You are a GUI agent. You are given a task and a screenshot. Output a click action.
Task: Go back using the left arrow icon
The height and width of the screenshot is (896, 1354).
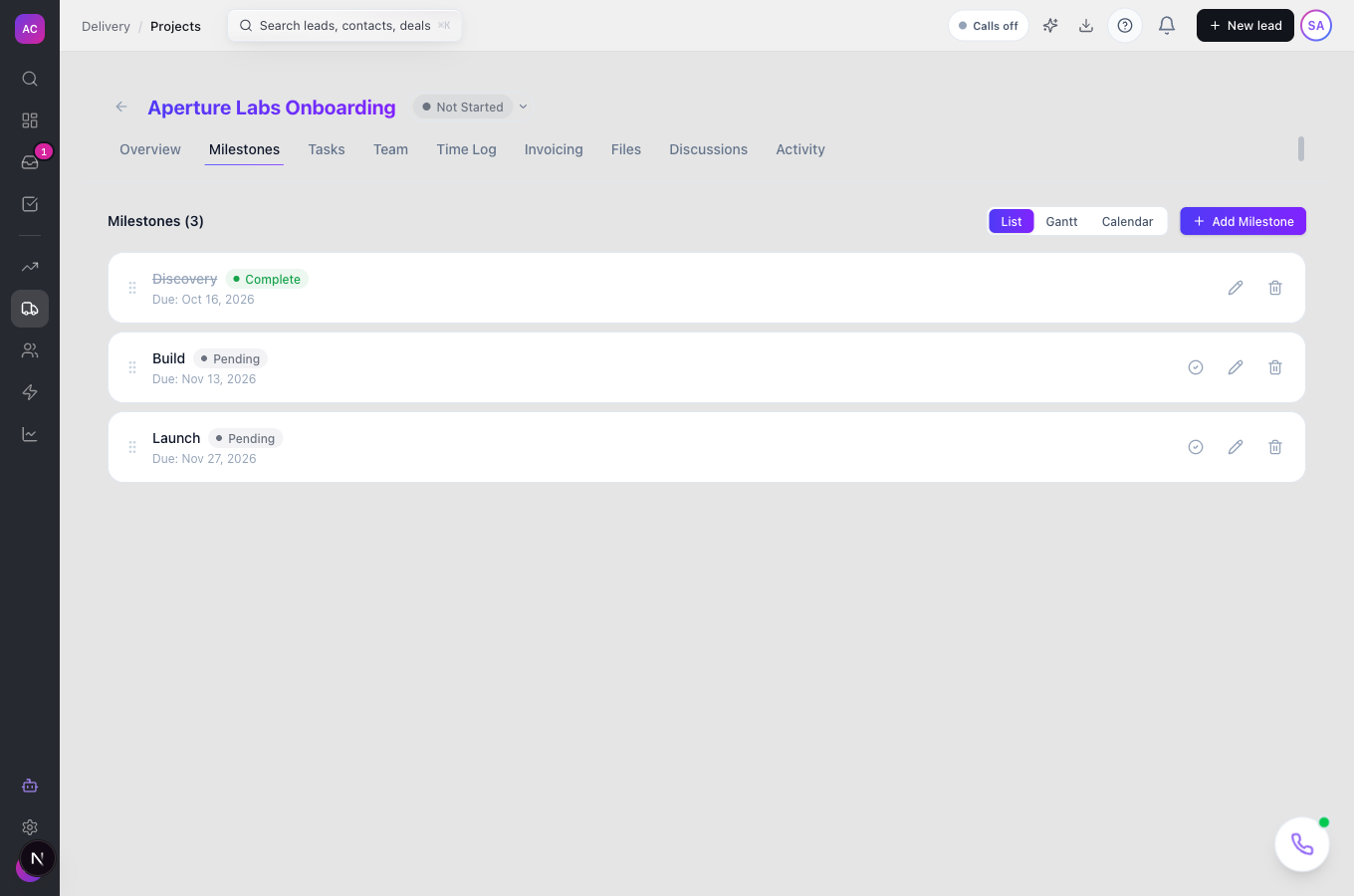click(121, 107)
